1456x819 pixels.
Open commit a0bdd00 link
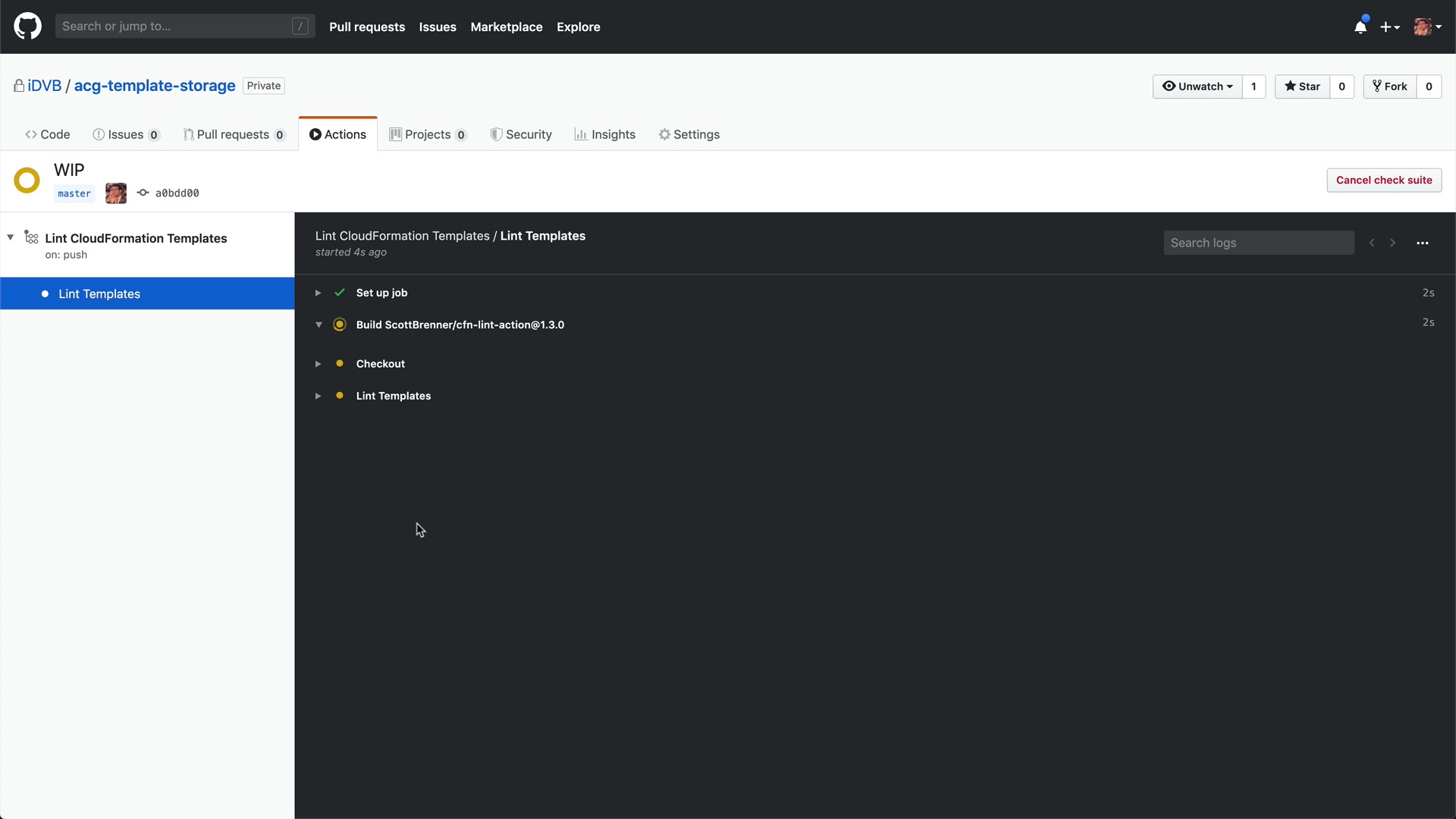[x=177, y=193]
